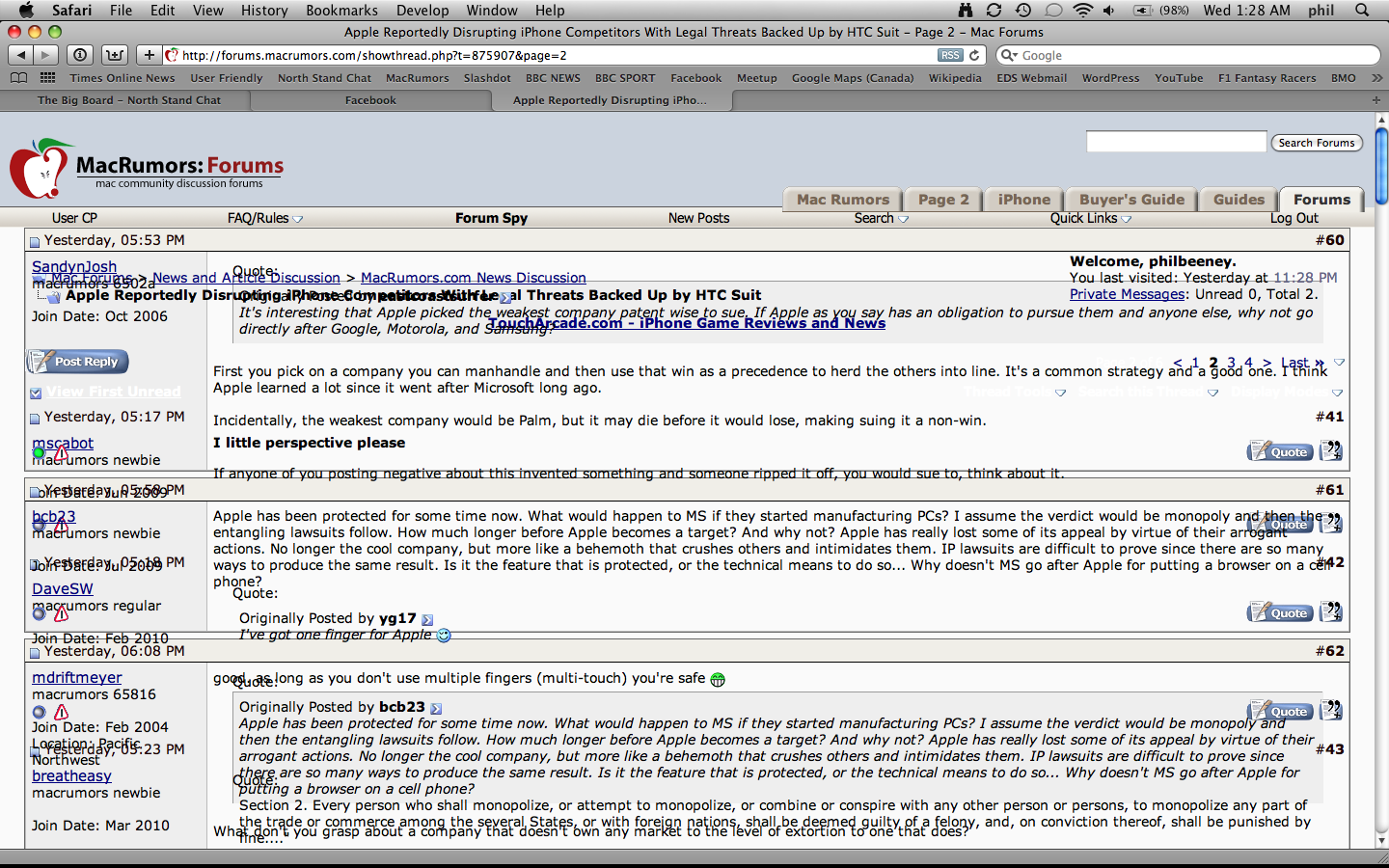This screenshot has height=868, width=1389.
Task: Go back with Safari's back arrow
Action: [x=20, y=55]
